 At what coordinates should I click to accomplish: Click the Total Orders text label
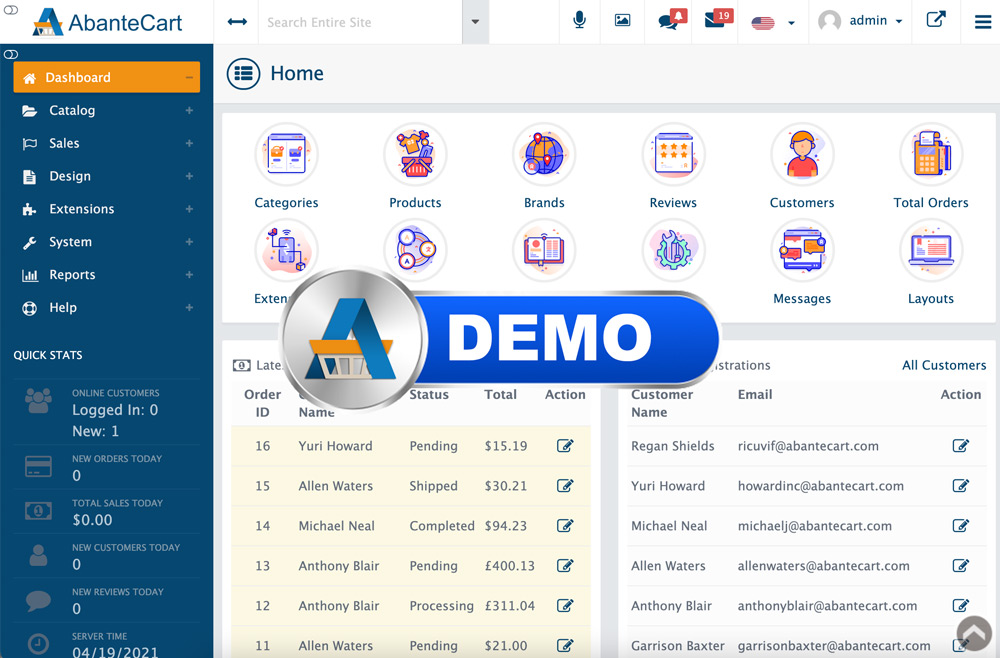pos(931,203)
